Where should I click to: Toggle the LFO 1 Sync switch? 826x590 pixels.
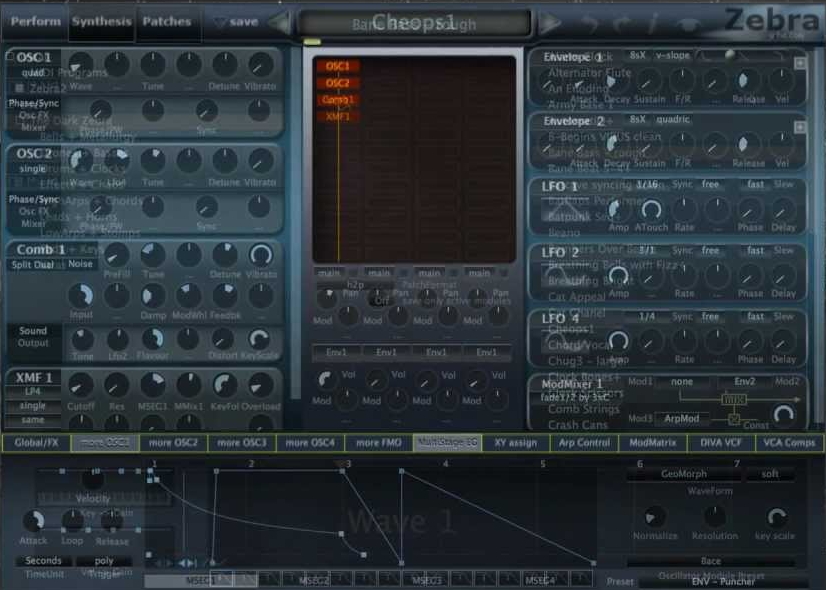coord(682,184)
